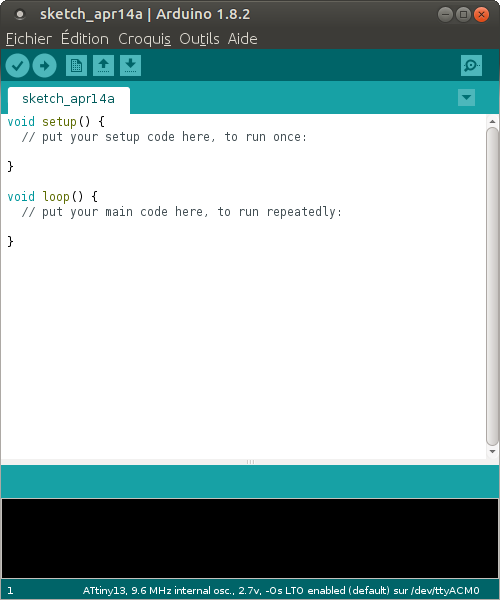Click the editor scrollbar down arrow
The height and width of the screenshot is (600, 500).
492,452
